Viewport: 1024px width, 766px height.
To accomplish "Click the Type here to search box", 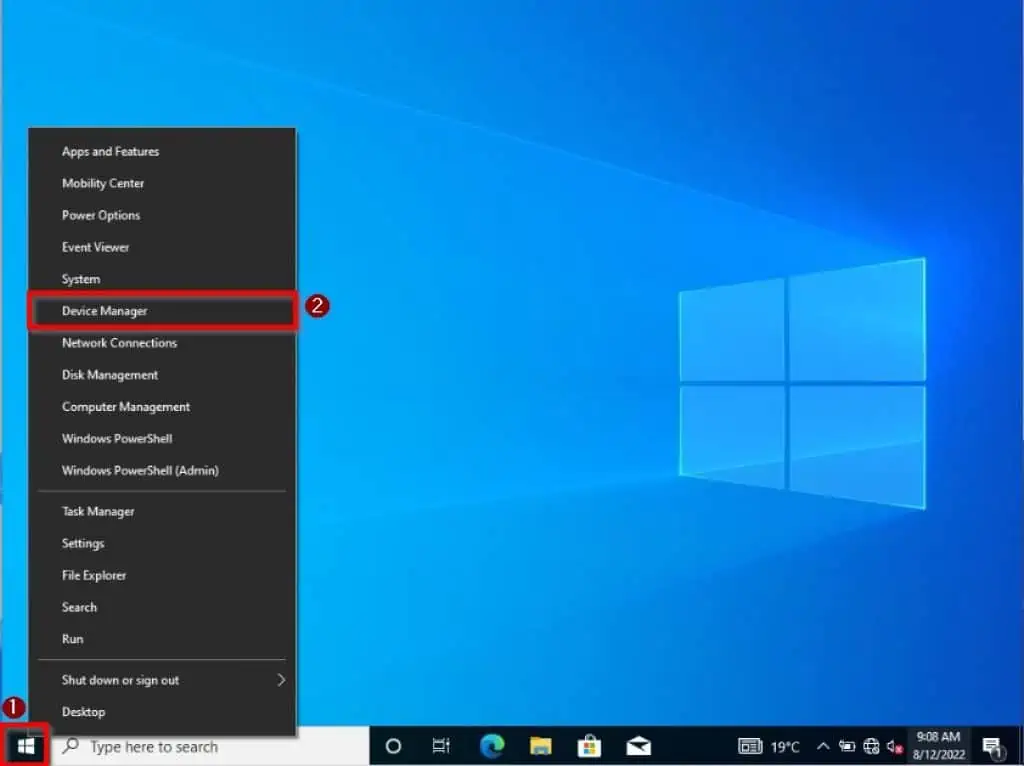I will (x=210, y=746).
